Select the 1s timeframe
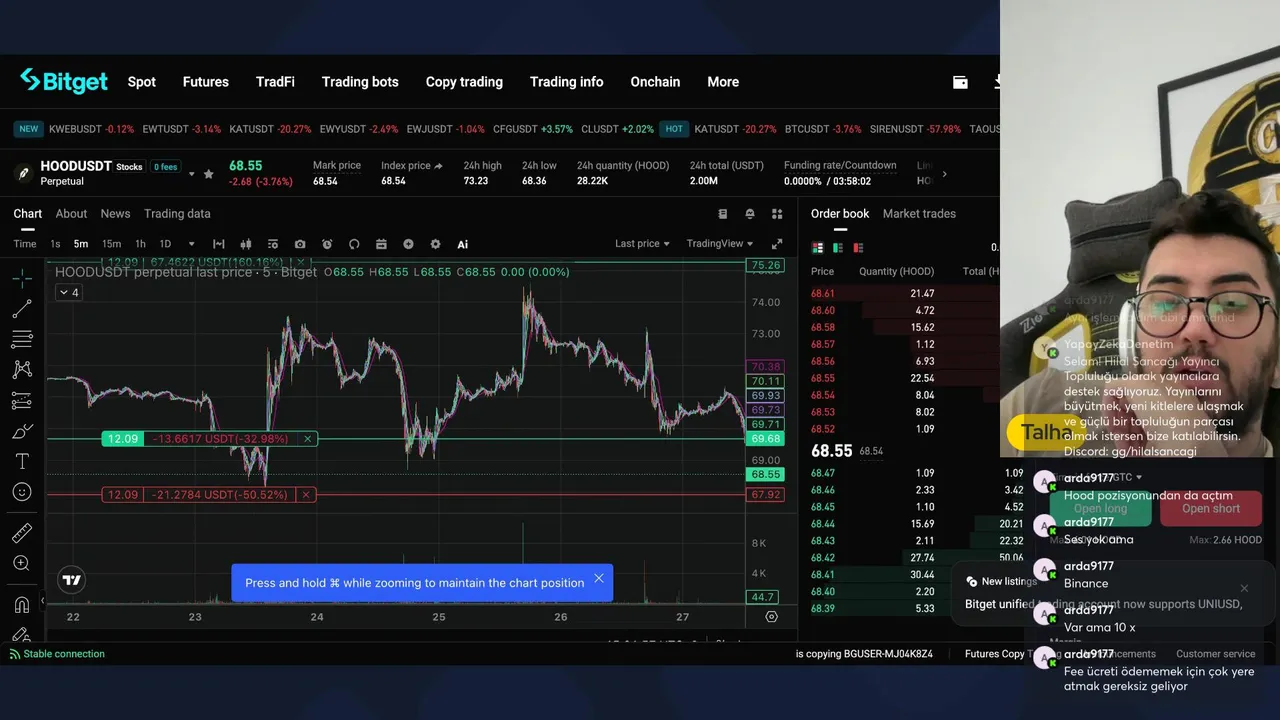This screenshot has height=720, width=1280. coord(55,244)
